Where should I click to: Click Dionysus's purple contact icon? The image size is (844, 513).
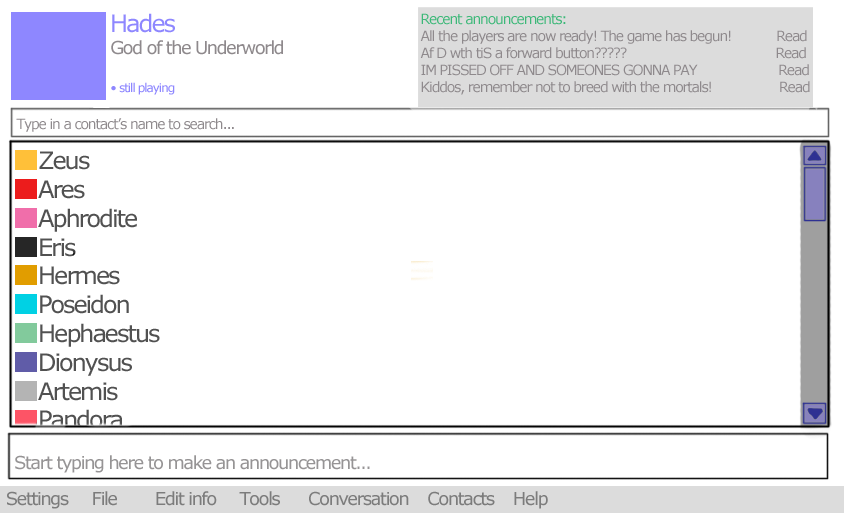pyautogui.click(x=26, y=362)
